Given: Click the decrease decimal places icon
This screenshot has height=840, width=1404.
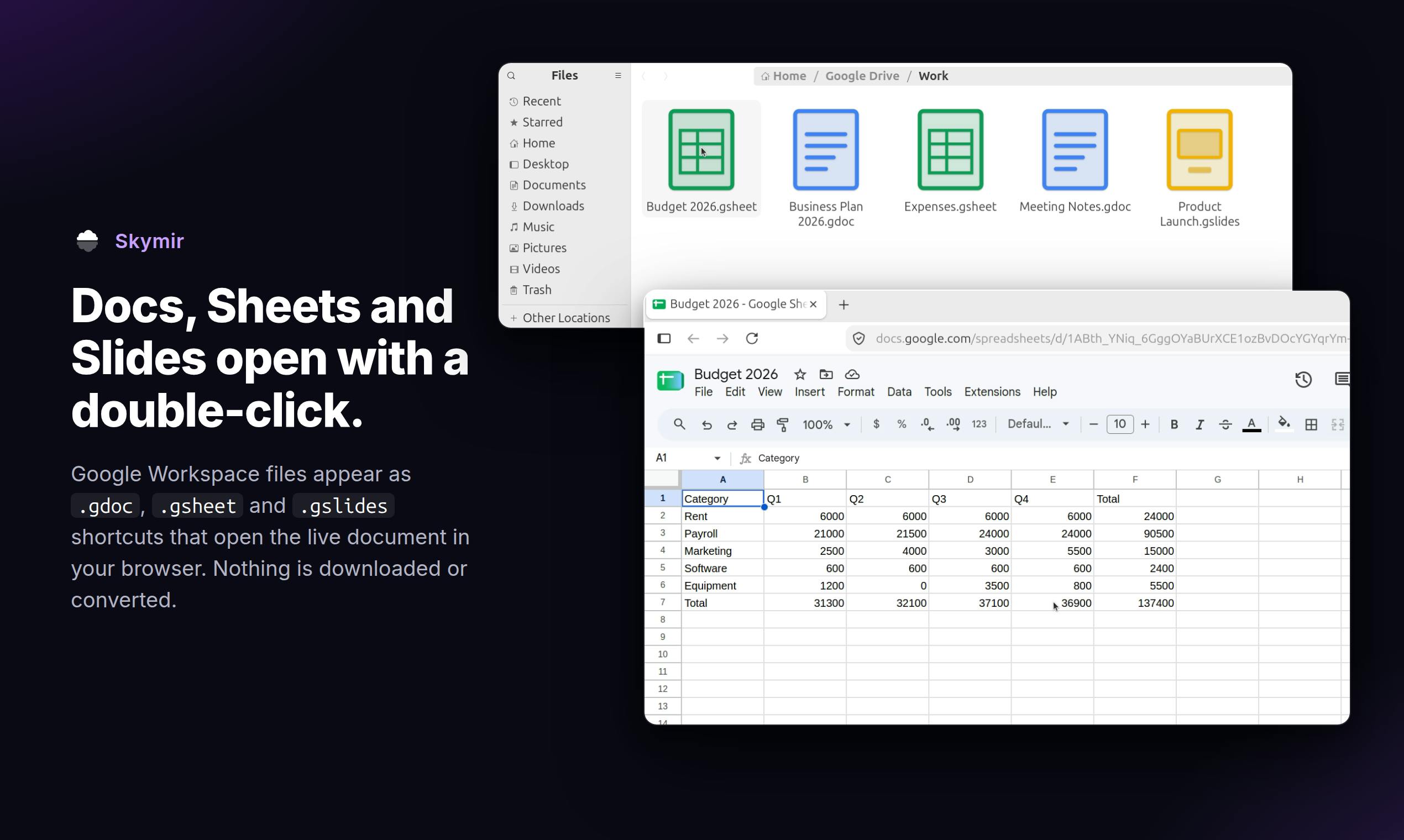Looking at the screenshot, I should (x=928, y=424).
